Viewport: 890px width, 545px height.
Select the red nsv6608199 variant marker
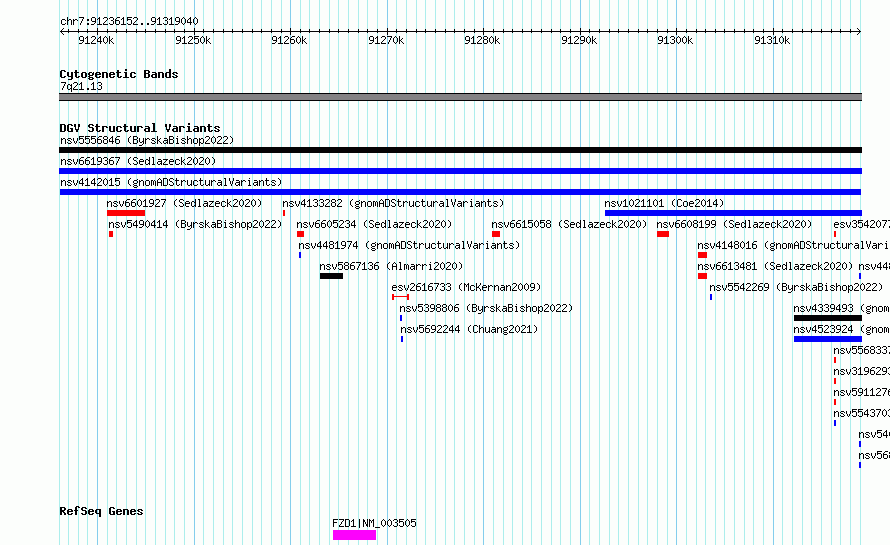pos(663,234)
